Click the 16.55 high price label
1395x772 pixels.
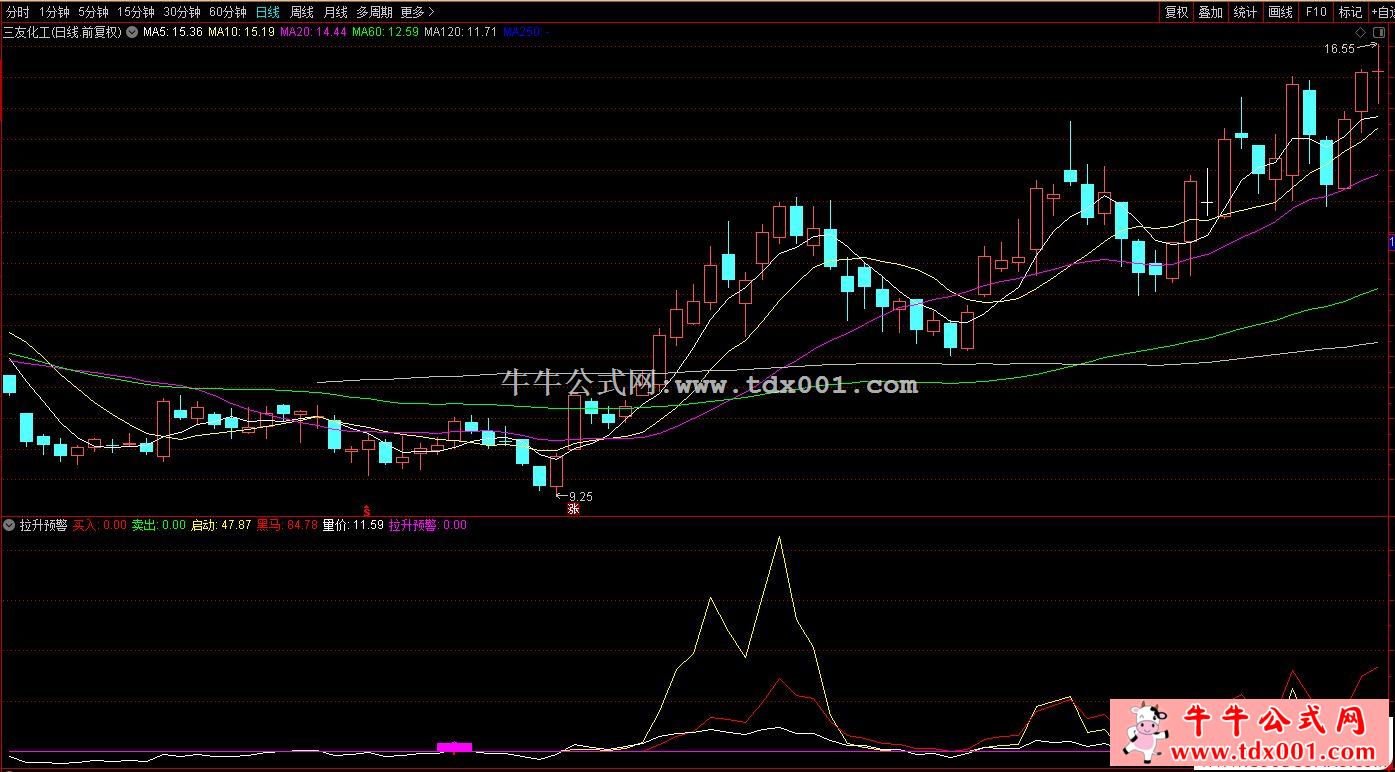1340,48
